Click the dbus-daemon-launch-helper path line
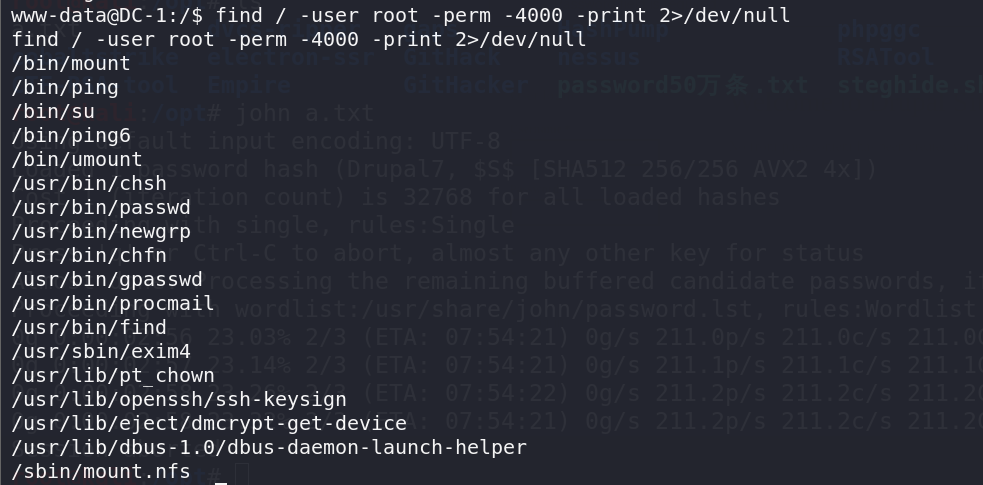 (x=268, y=447)
